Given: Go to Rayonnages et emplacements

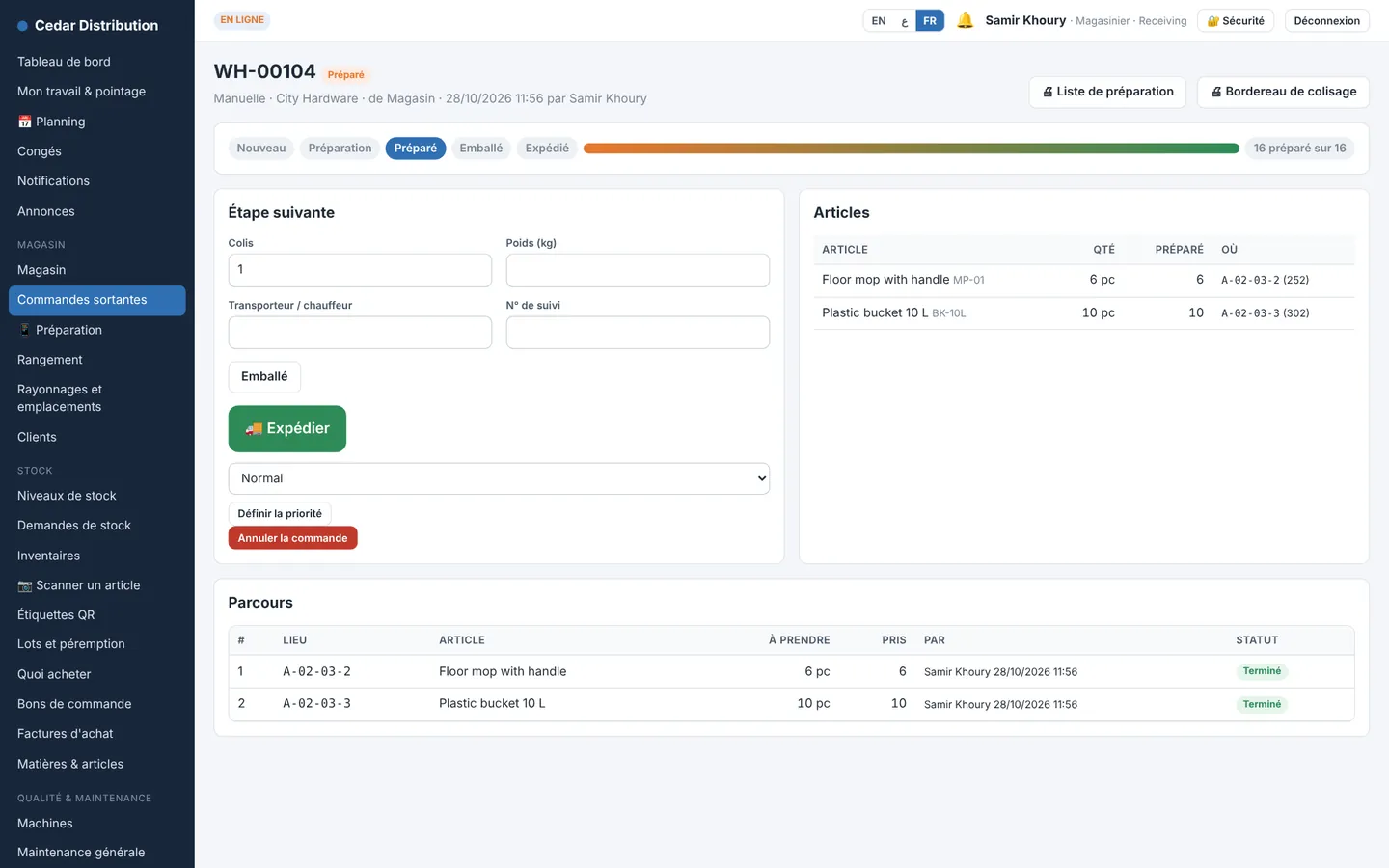Looking at the screenshot, I should coord(96,398).
